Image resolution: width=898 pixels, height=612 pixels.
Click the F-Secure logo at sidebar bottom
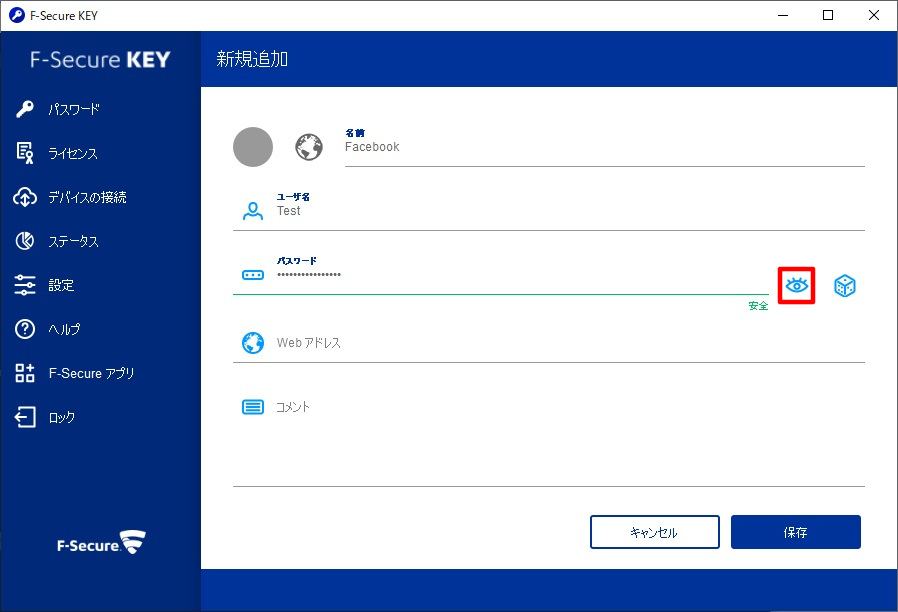click(x=100, y=544)
